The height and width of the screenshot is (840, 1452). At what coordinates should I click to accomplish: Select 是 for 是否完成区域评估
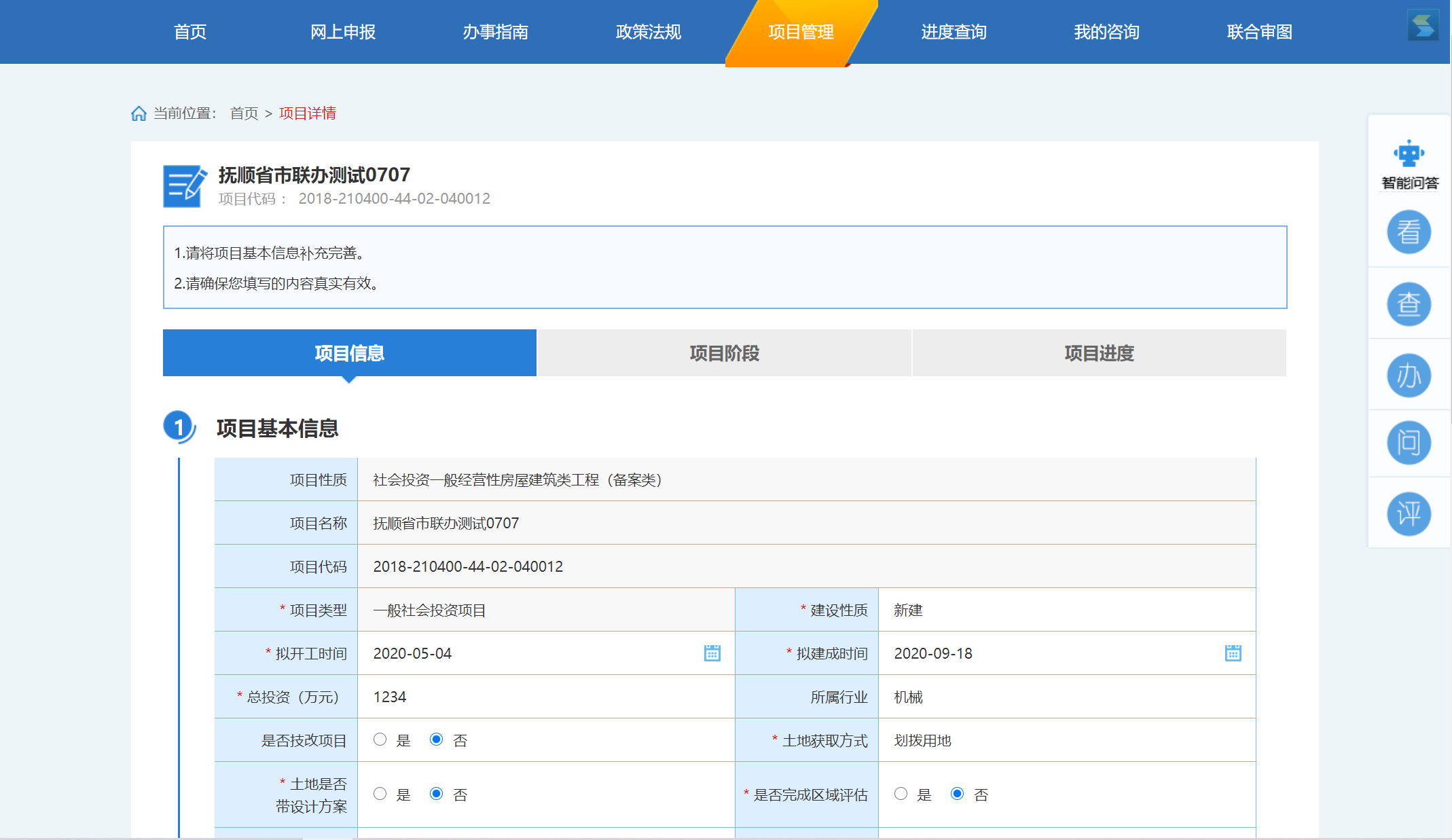[901, 794]
